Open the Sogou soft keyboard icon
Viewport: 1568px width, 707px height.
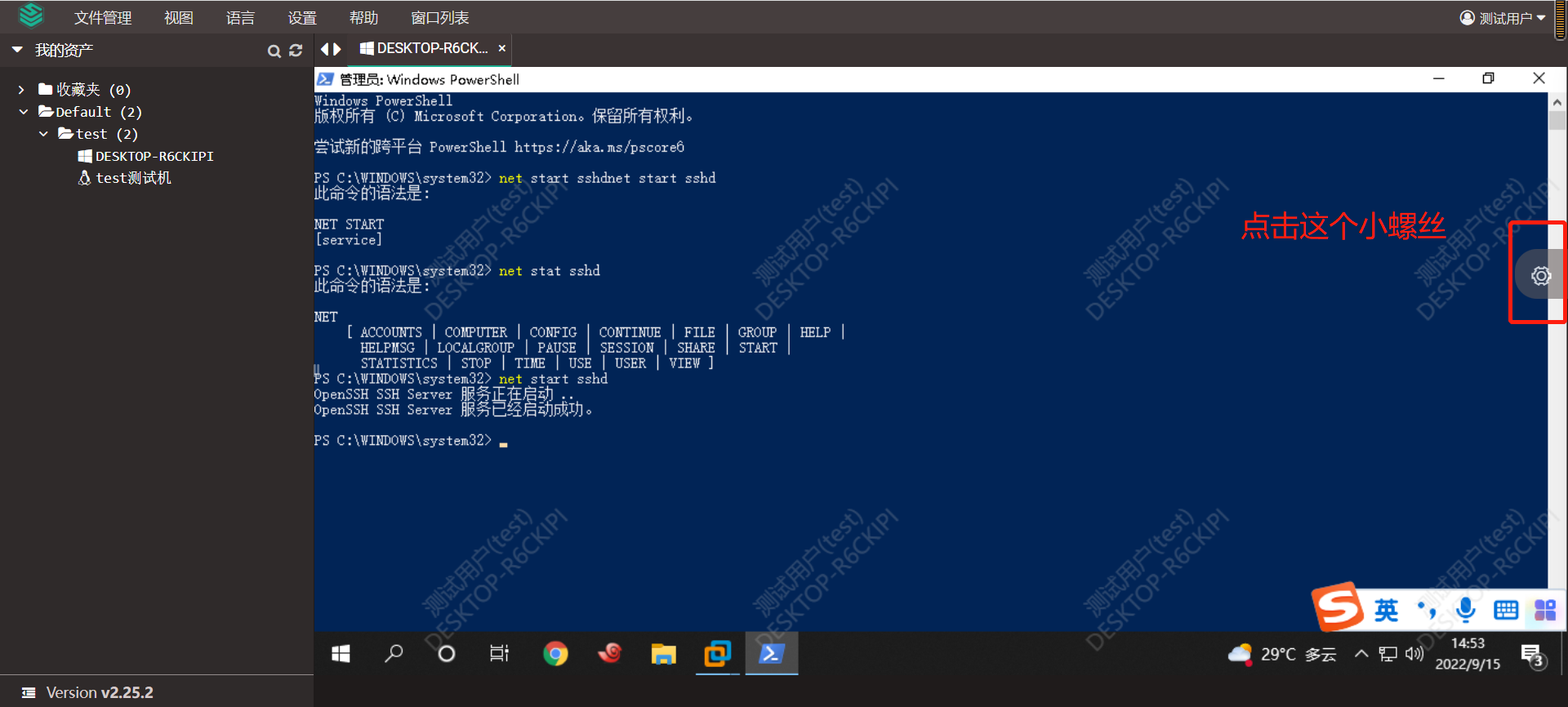(x=1505, y=610)
